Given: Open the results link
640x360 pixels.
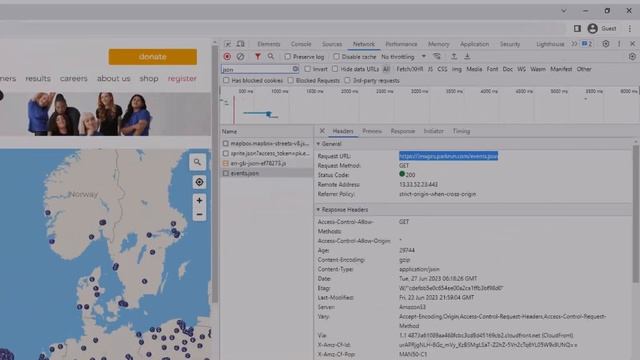Looking at the screenshot, I should point(38,78).
